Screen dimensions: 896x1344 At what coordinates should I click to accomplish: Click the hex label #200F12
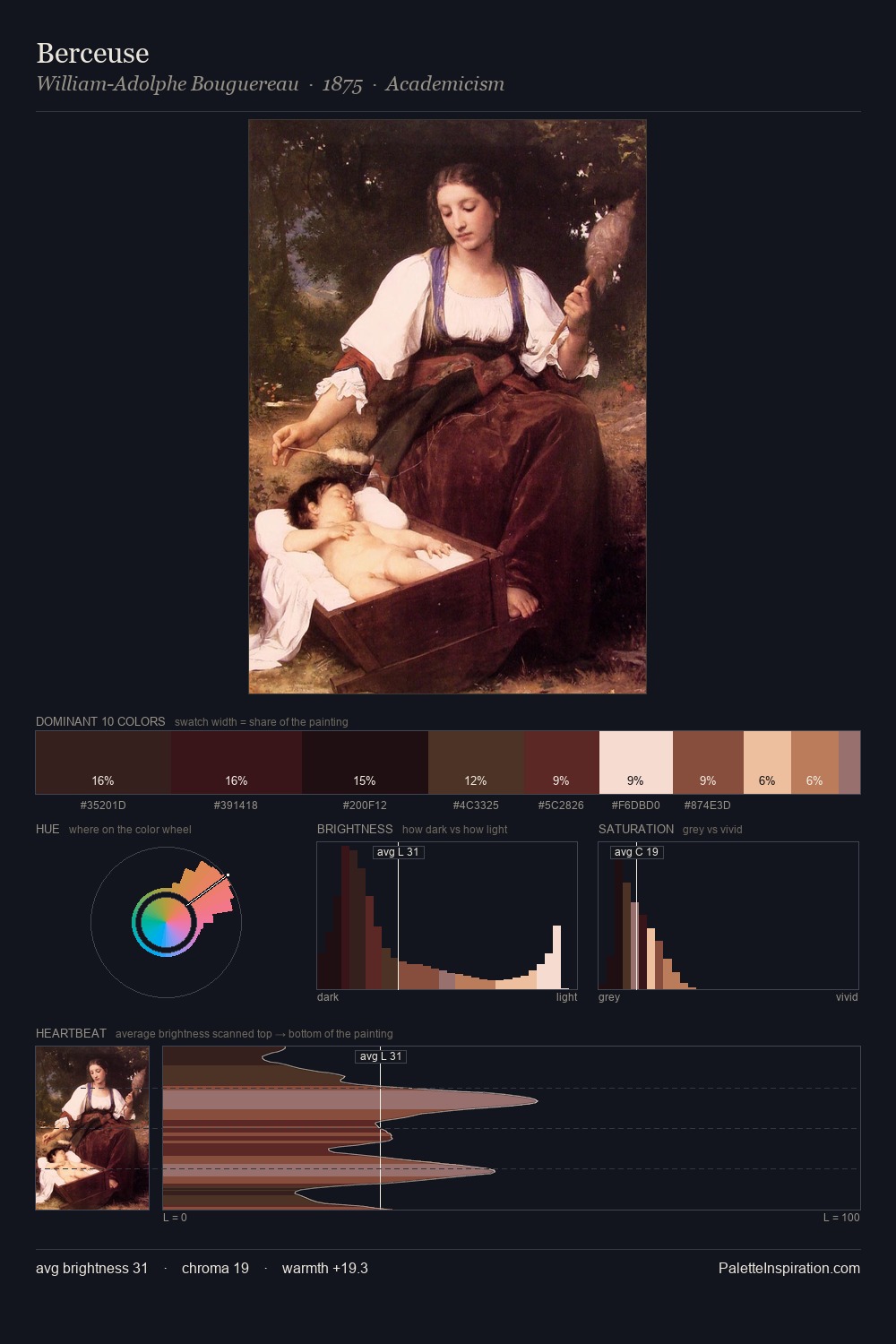coord(365,806)
